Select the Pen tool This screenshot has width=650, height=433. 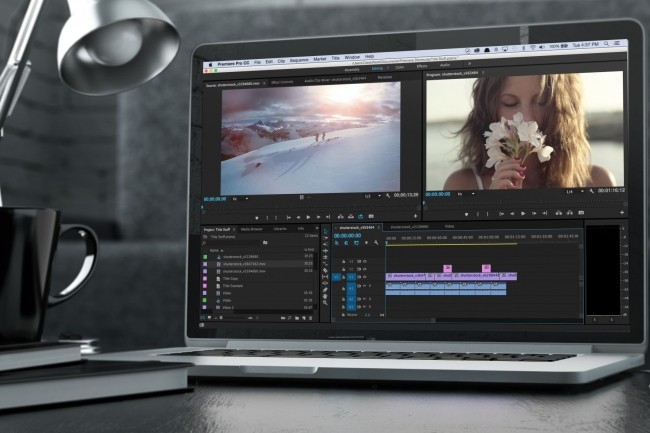pyautogui.click(x=325, y=290)
